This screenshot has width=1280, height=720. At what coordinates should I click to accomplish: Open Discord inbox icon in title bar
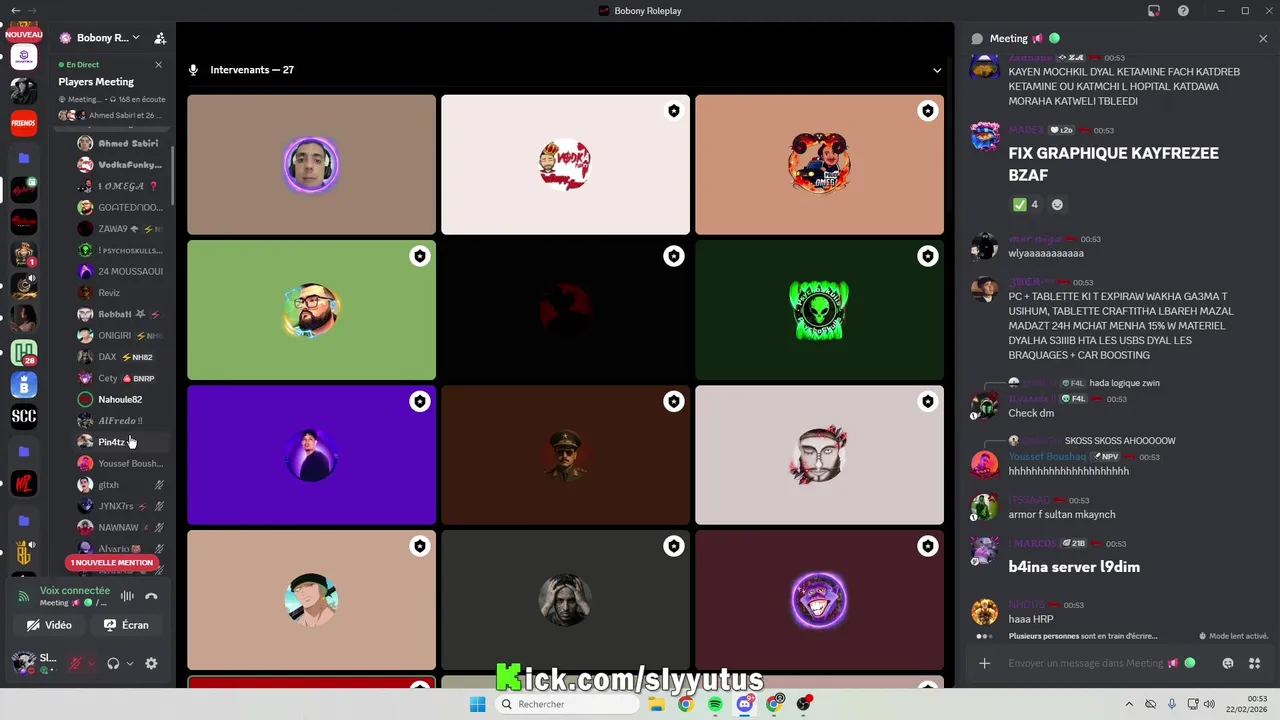[1154, 11]
